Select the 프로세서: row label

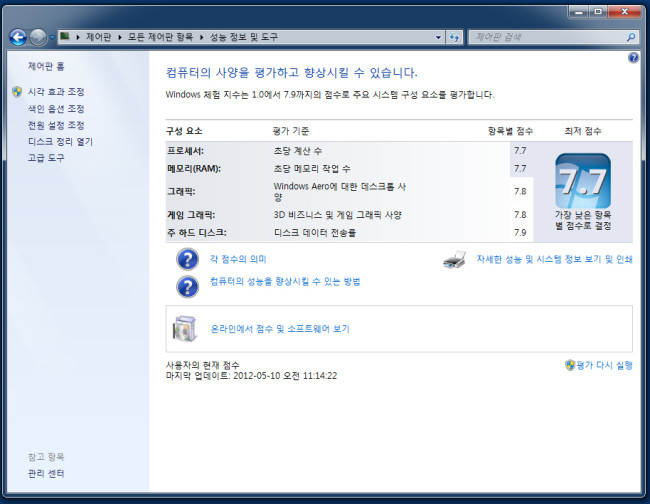pyautogui.click(x=185, y=151)
